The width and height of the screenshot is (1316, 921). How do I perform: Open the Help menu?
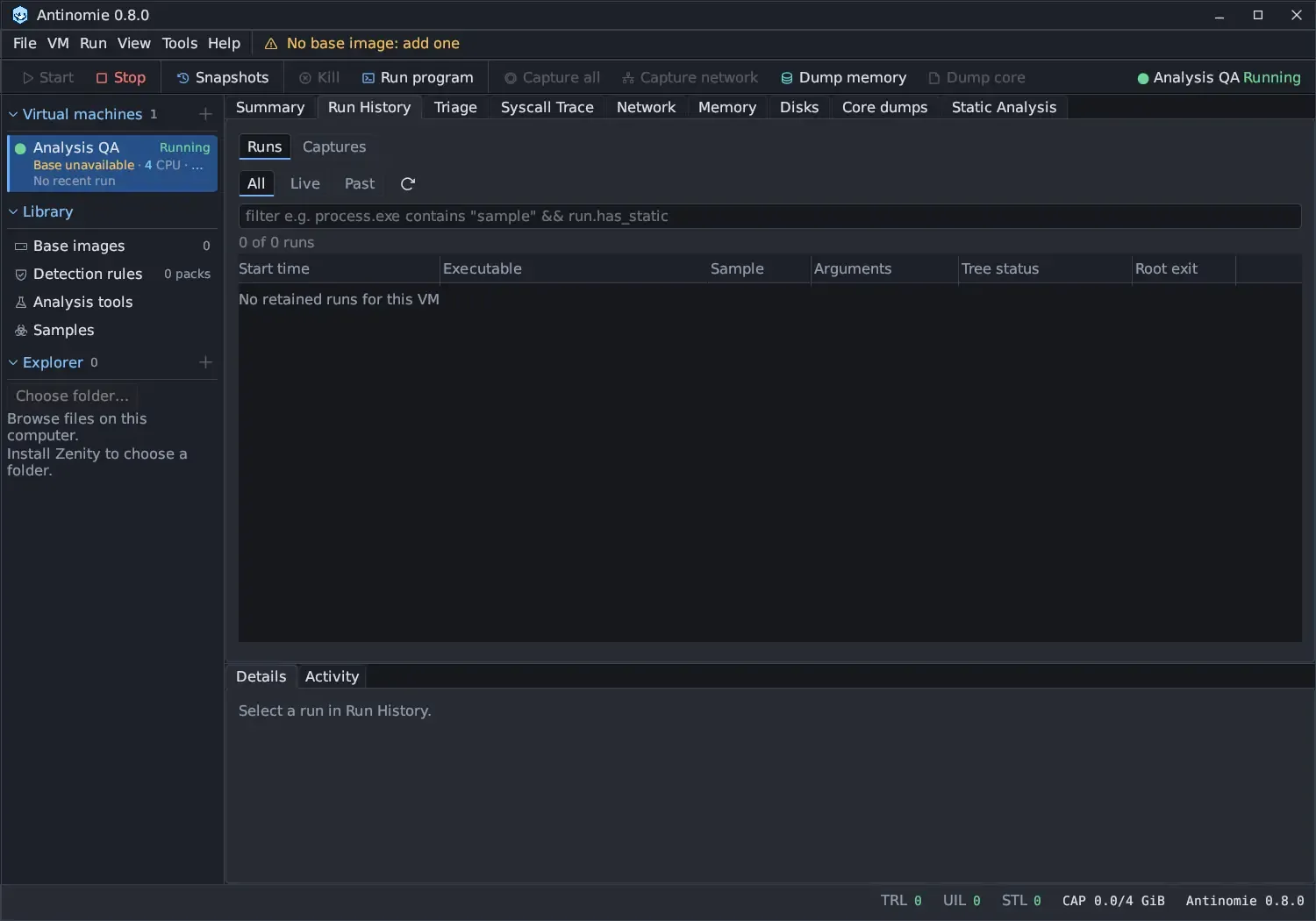click(x=224, y=44)
